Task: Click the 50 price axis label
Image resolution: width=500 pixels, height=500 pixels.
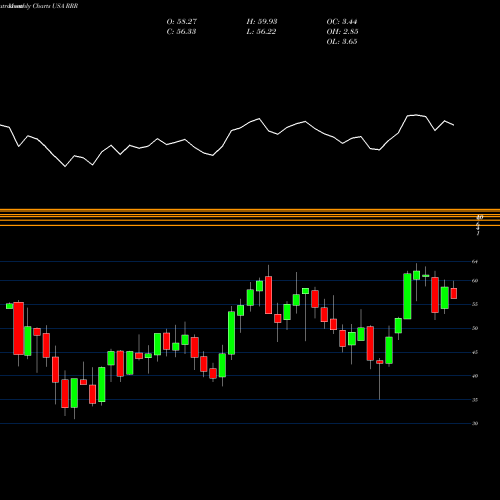Action: click(475, 328)
